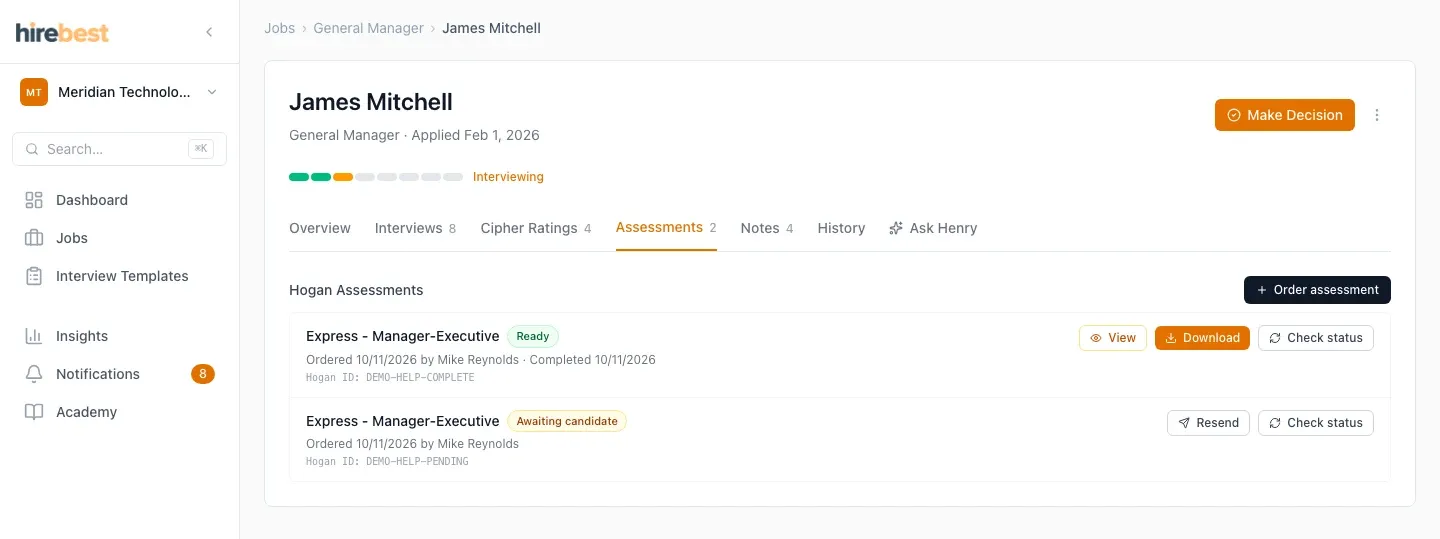The height and width of the screenshot is (539, 1440).
Task: Check status of the Awaiting candidate assessment
Action: (1316, 423)
